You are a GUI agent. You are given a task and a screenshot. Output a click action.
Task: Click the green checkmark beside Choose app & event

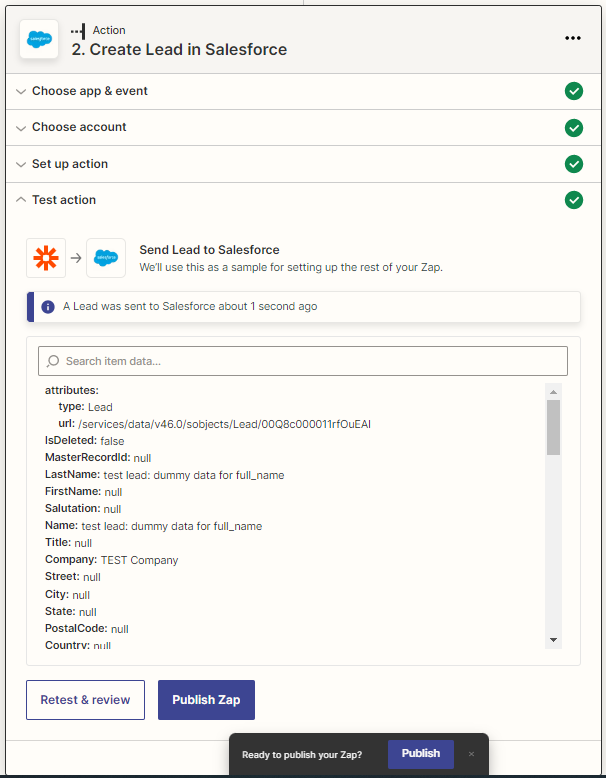tap(574, 91)
